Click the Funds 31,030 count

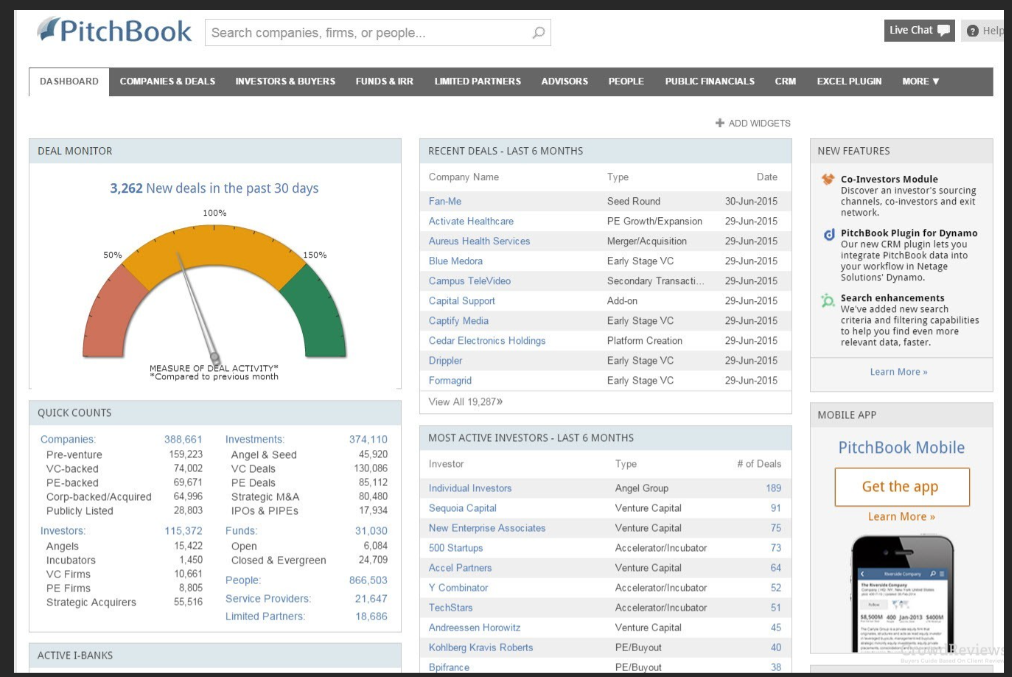click(x=371, y=530)
